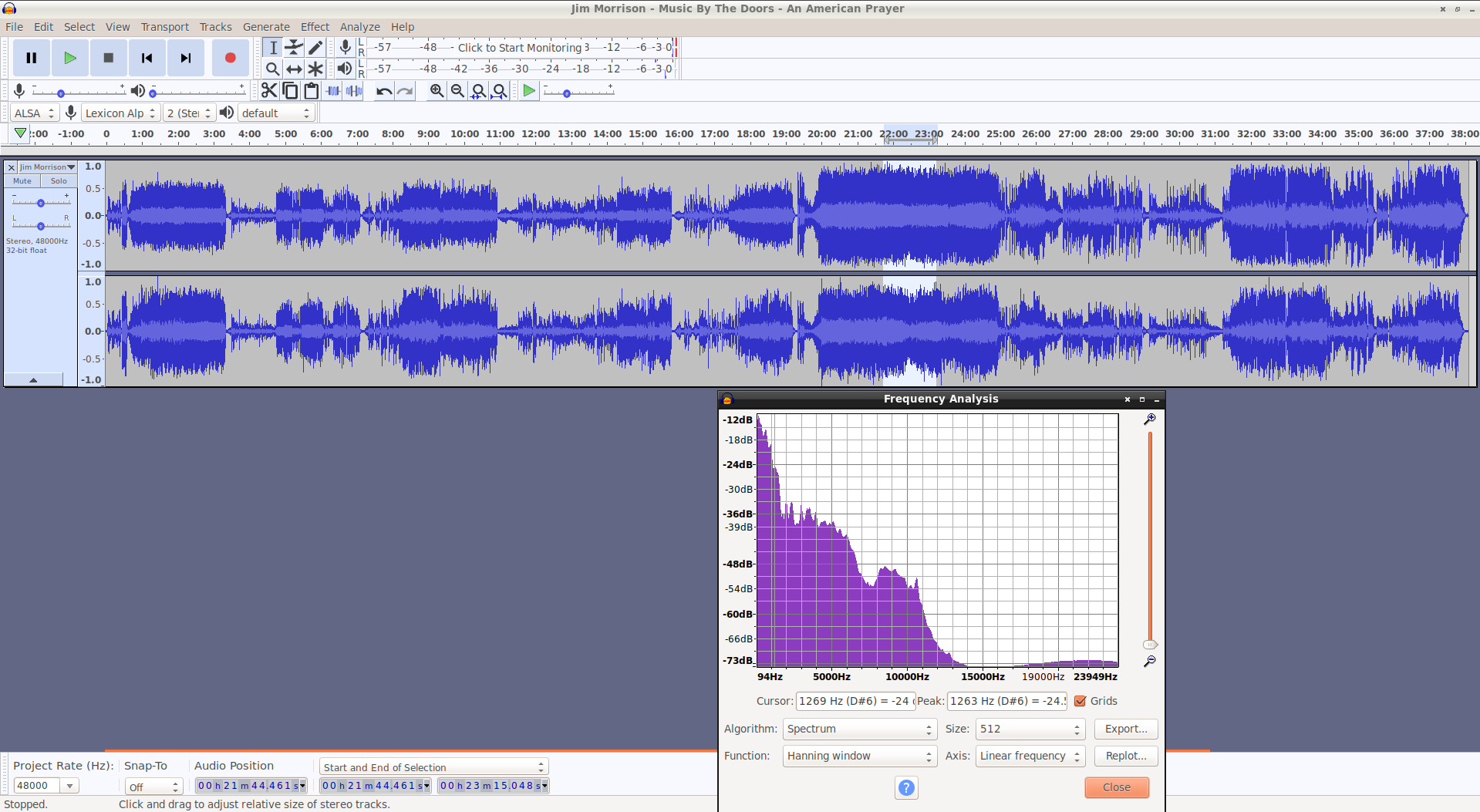Select the Envelope tool
The width and height of the screenshot is (1480, 812).
coord(294,48)
